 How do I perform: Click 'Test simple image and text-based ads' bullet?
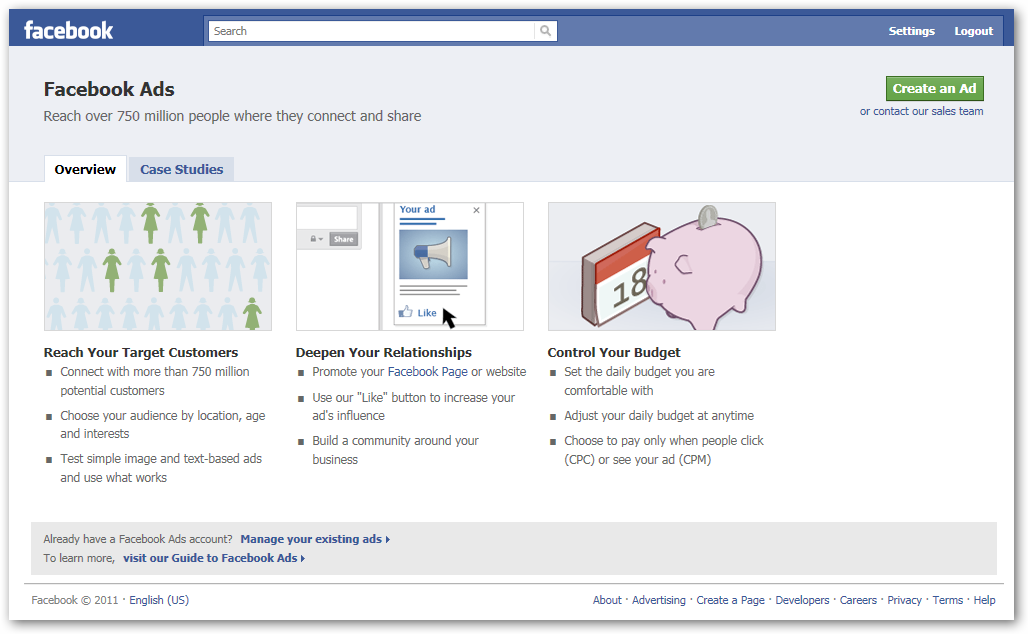pyautogui.click(x=161, y=468)
